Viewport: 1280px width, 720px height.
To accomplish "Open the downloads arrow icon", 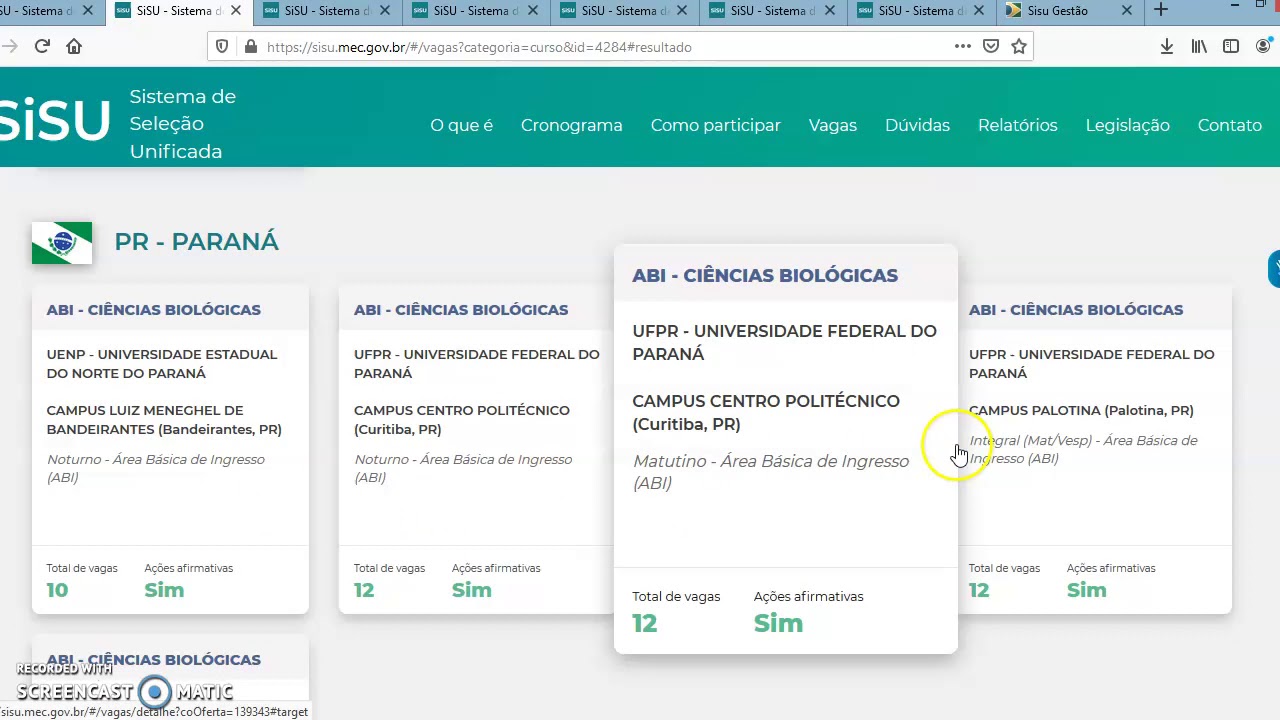I will pos(1167,46).
